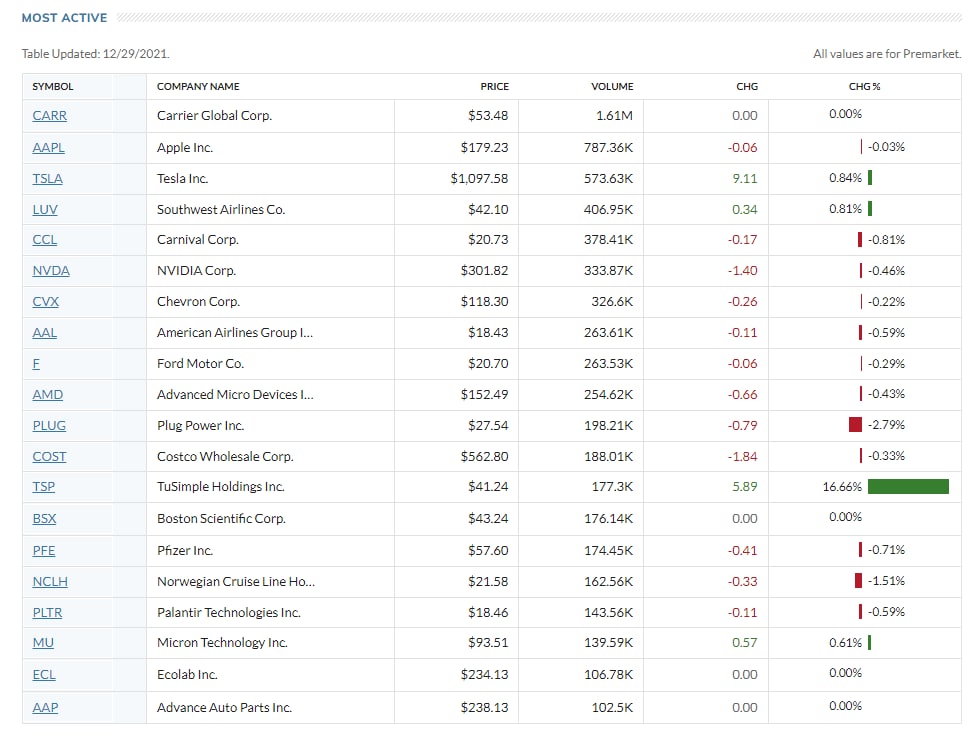
Task: Open the NVDA ticker link
Action: pos(51,271)
